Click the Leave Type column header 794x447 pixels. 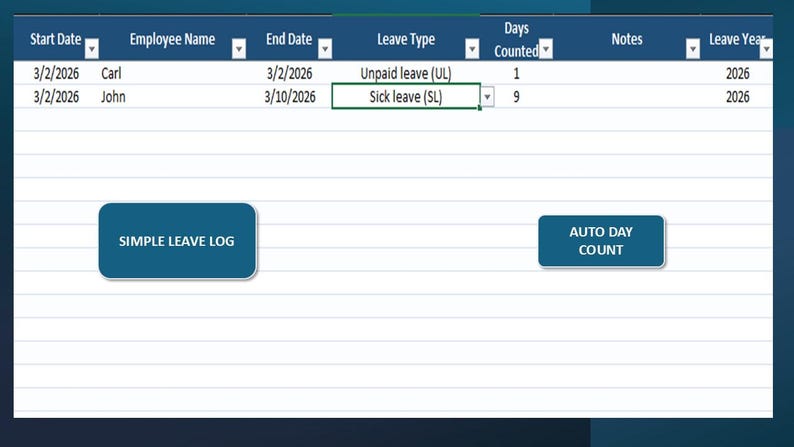tap(406, 39)
